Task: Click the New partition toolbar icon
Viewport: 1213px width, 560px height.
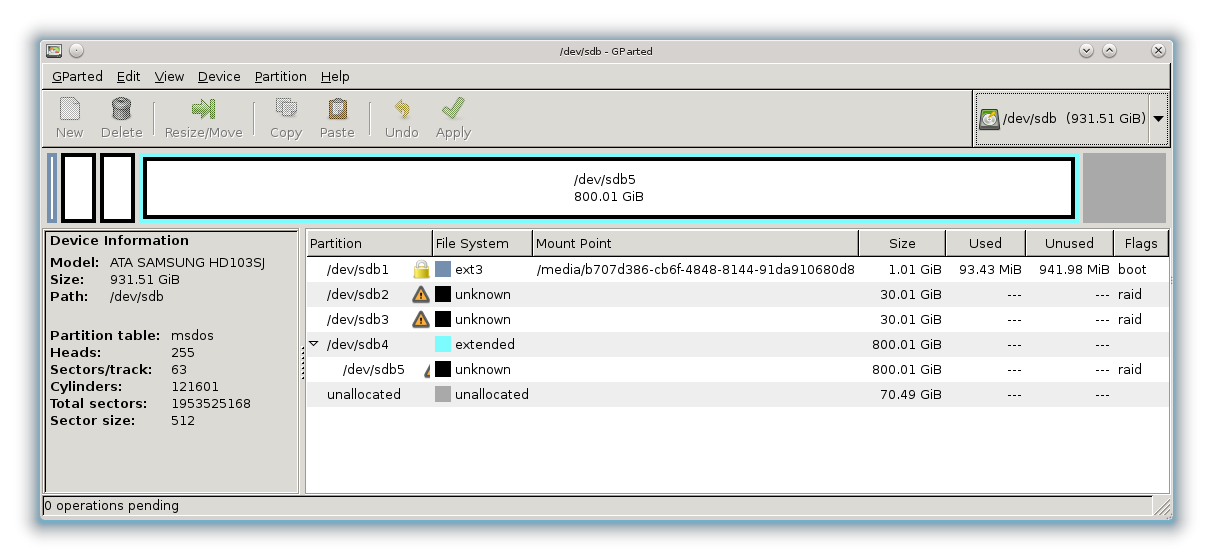Action: click(x=69, y=109)
